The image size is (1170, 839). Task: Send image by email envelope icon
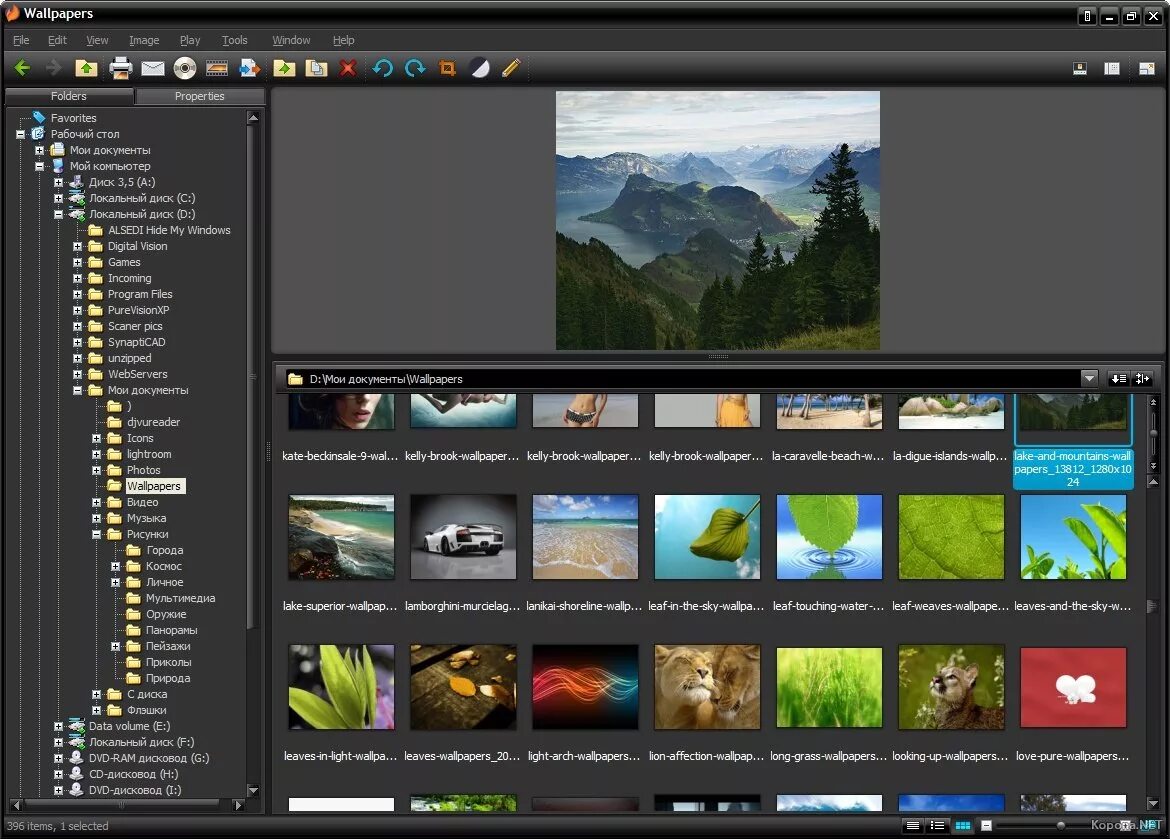point(153,69)
